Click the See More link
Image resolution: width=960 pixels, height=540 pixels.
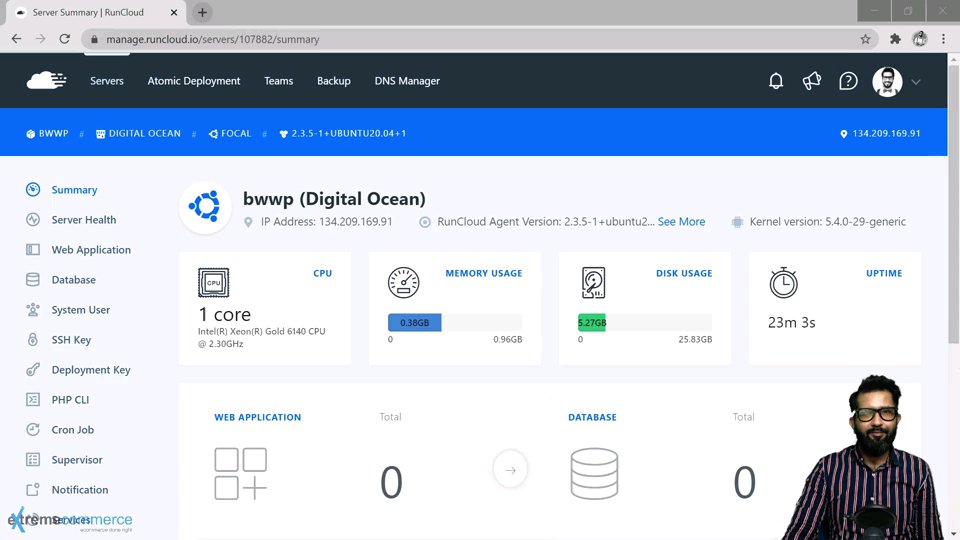(681, 222)
